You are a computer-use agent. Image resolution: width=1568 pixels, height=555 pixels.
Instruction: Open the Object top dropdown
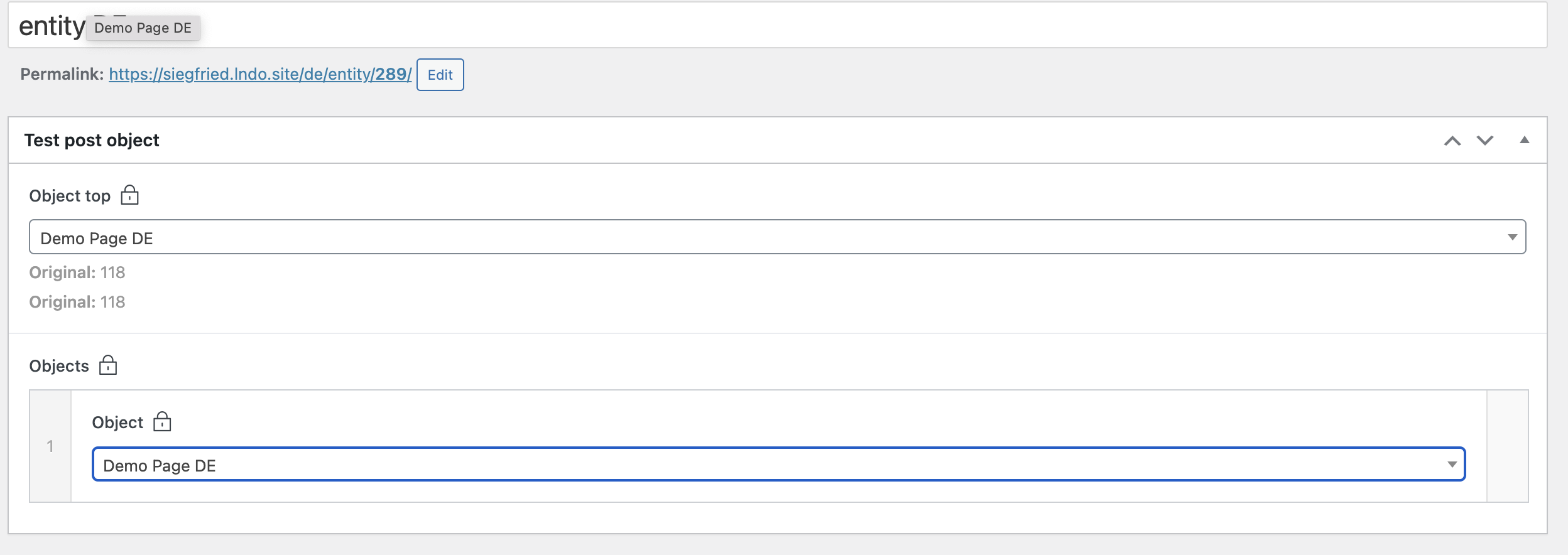point(777,237)
